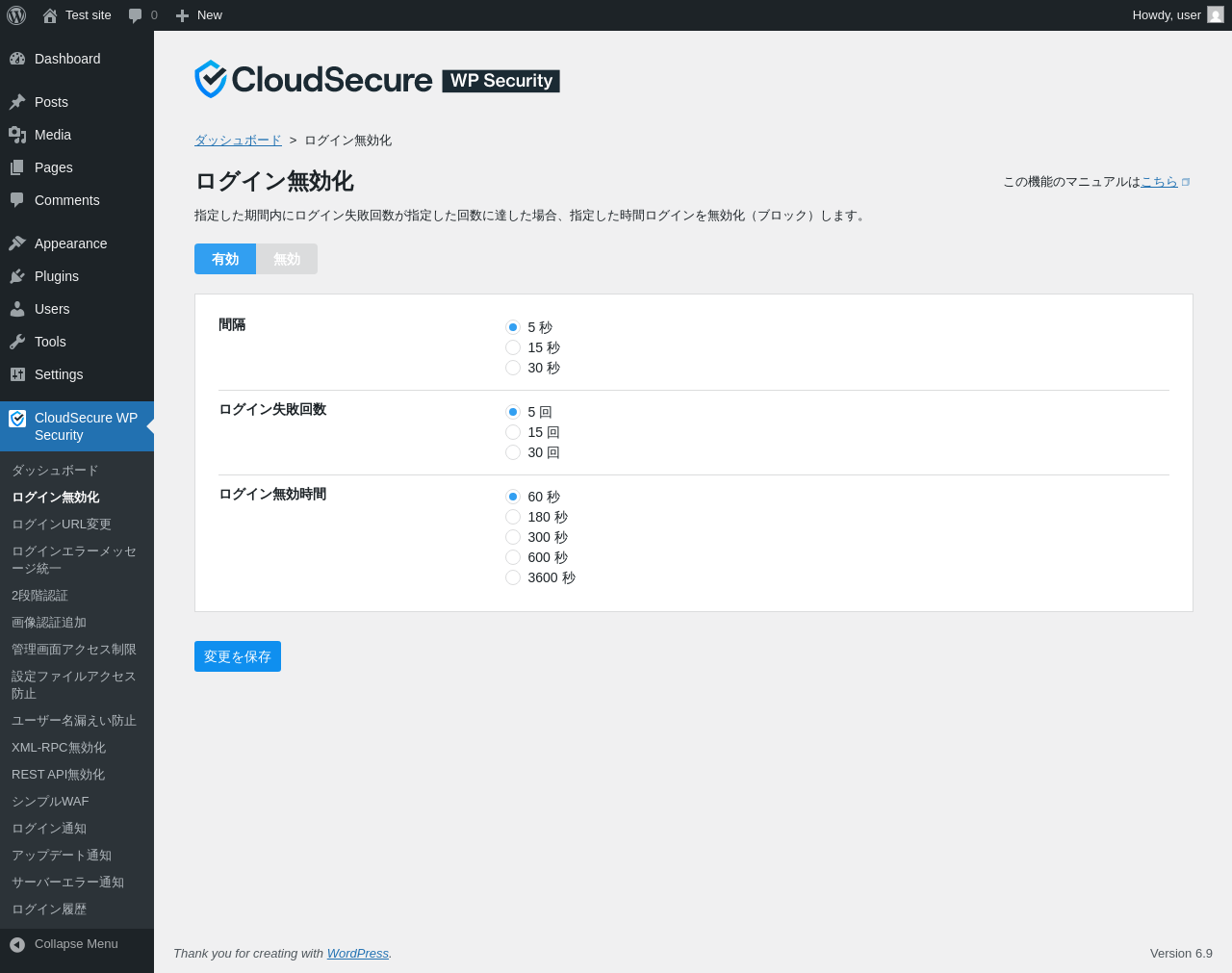Viewport: 1232px width, 973px height.
Task: Open the comments bubble icon in admin bar
Action: tap(135, 15)
